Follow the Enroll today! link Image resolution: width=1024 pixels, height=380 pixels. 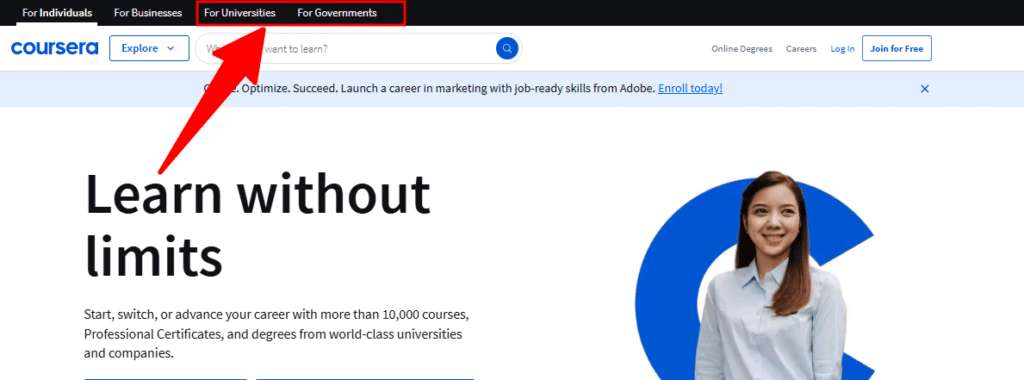pyautogui.click(x=690, y=88)
